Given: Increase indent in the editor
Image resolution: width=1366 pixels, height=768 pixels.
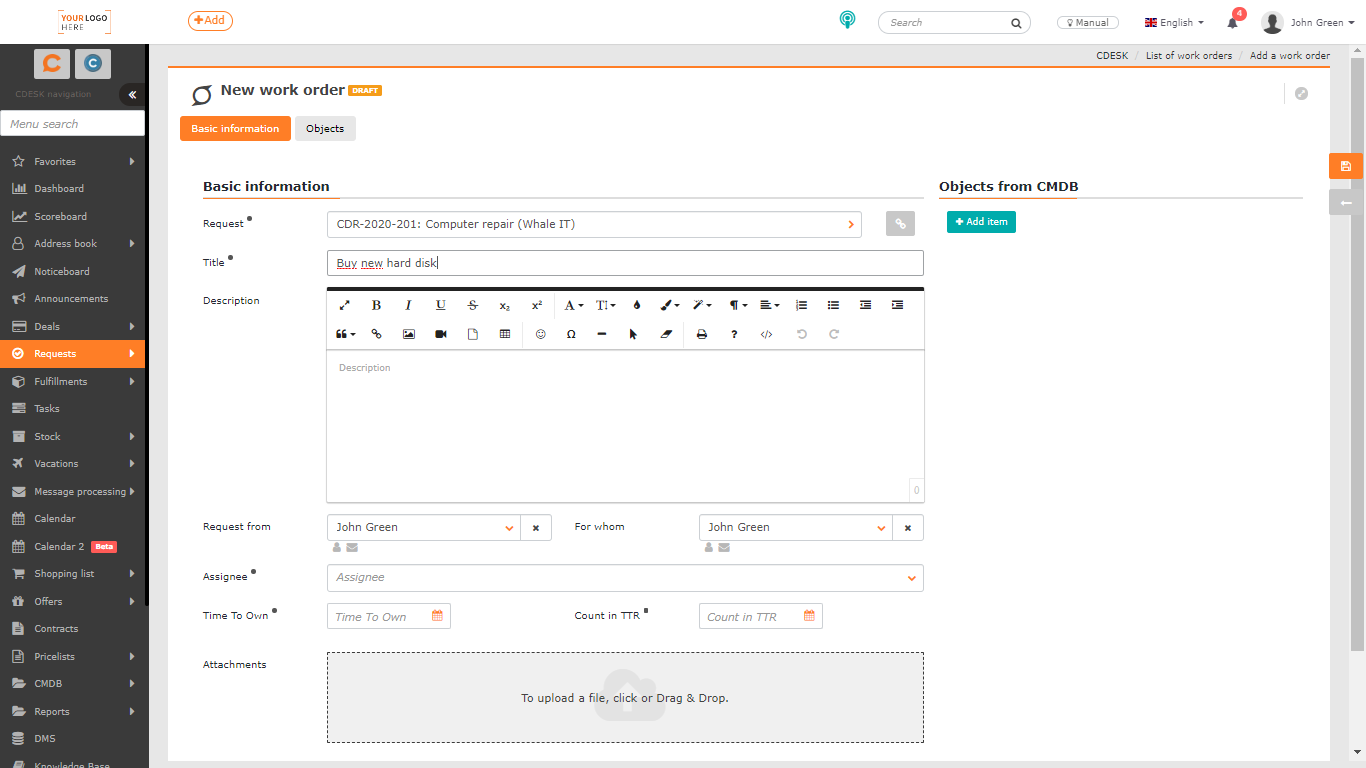Looking at the screenshot, I should point(897,305).
